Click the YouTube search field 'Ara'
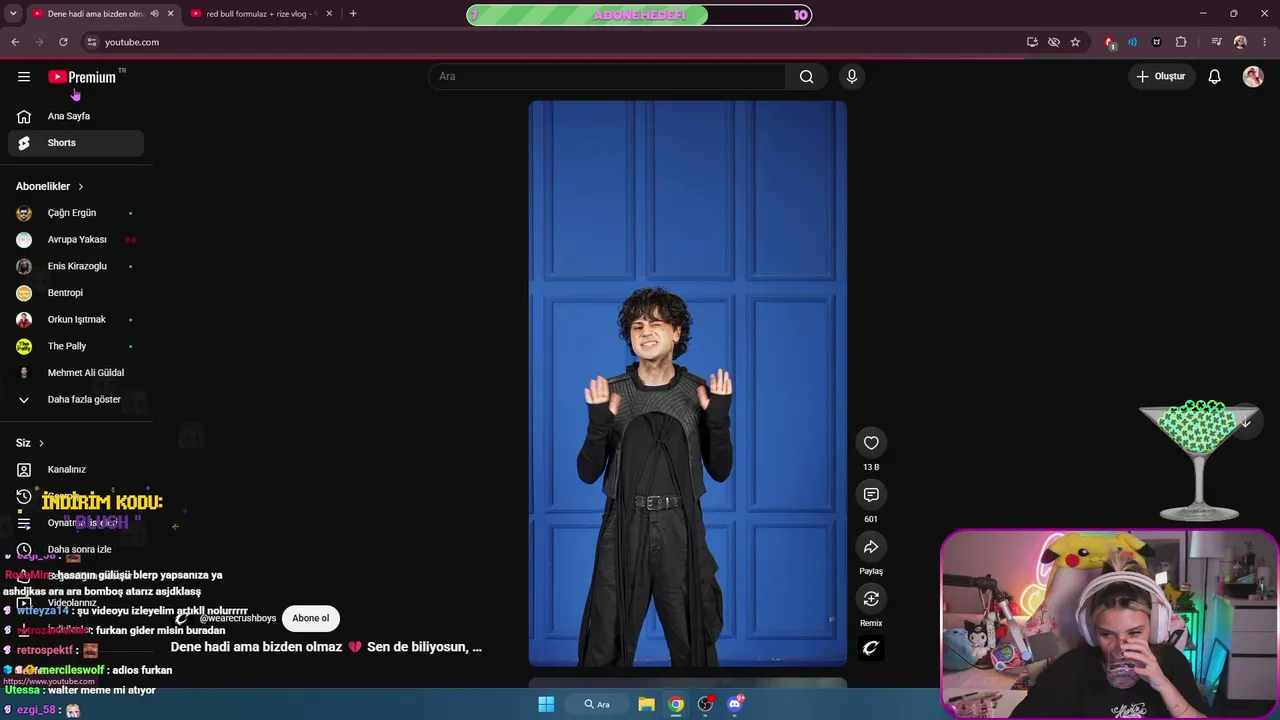The height and width of the screenshot is (720, 1280). click(x=608, y=77)
